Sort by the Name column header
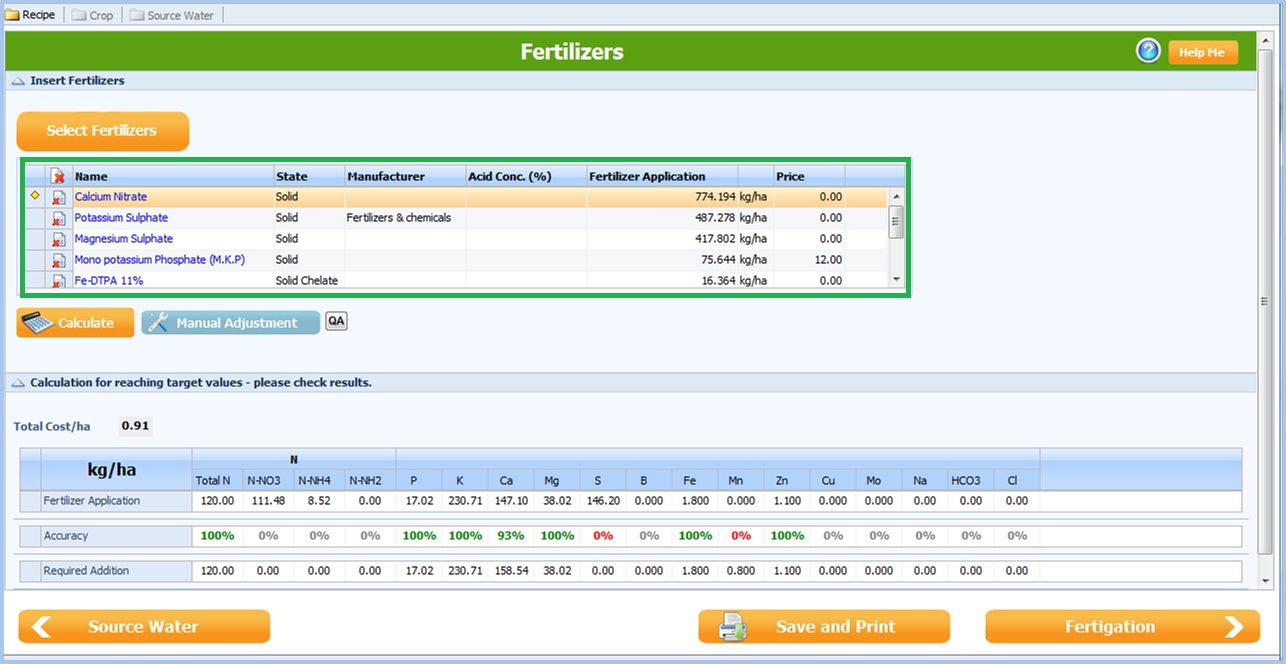The width and height of the screenshot is (1286, 664). 173,176
